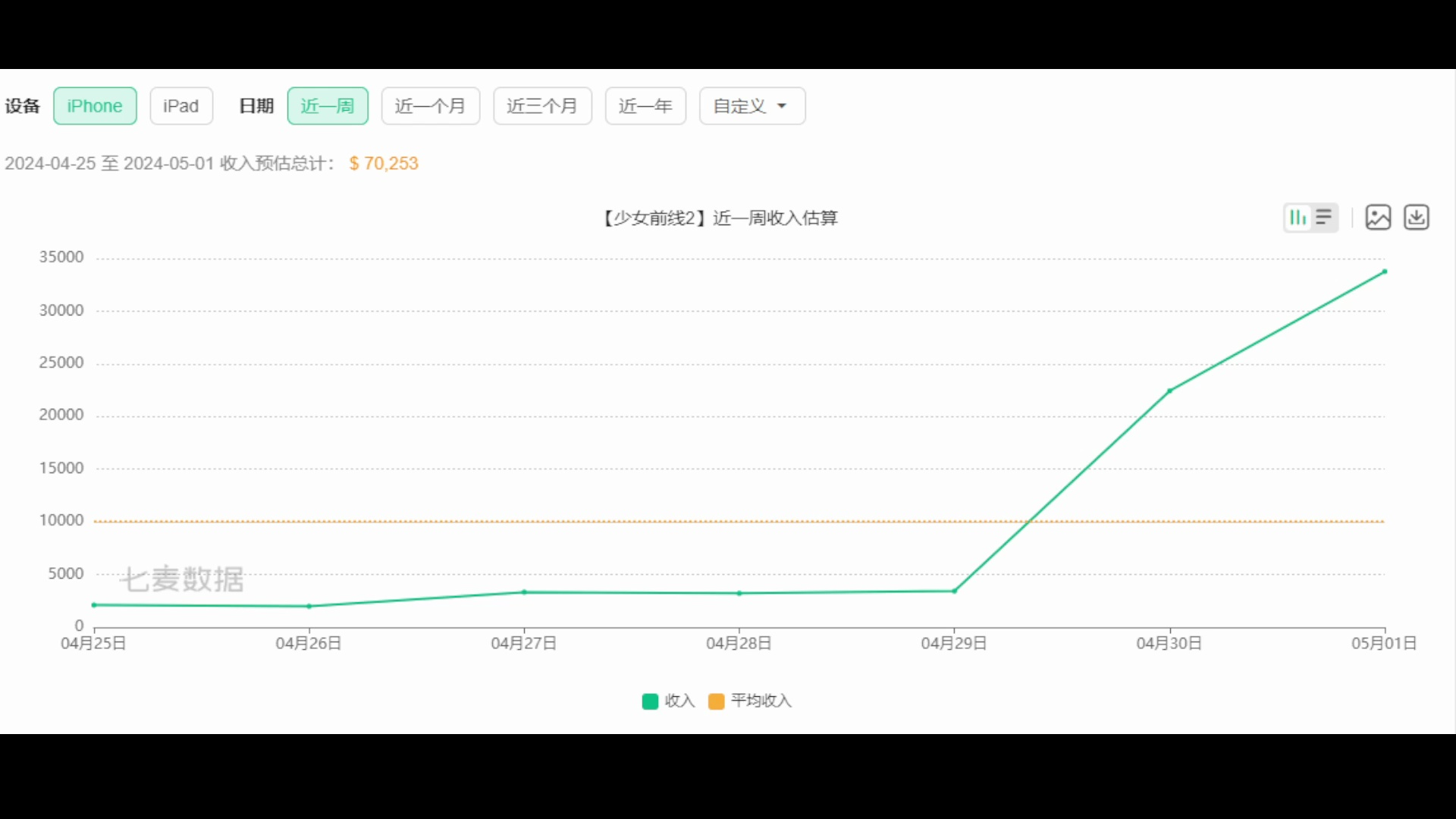Screen dimensions: 1456x819
Task: Click the 04月28日 data point
Action: 739,594
